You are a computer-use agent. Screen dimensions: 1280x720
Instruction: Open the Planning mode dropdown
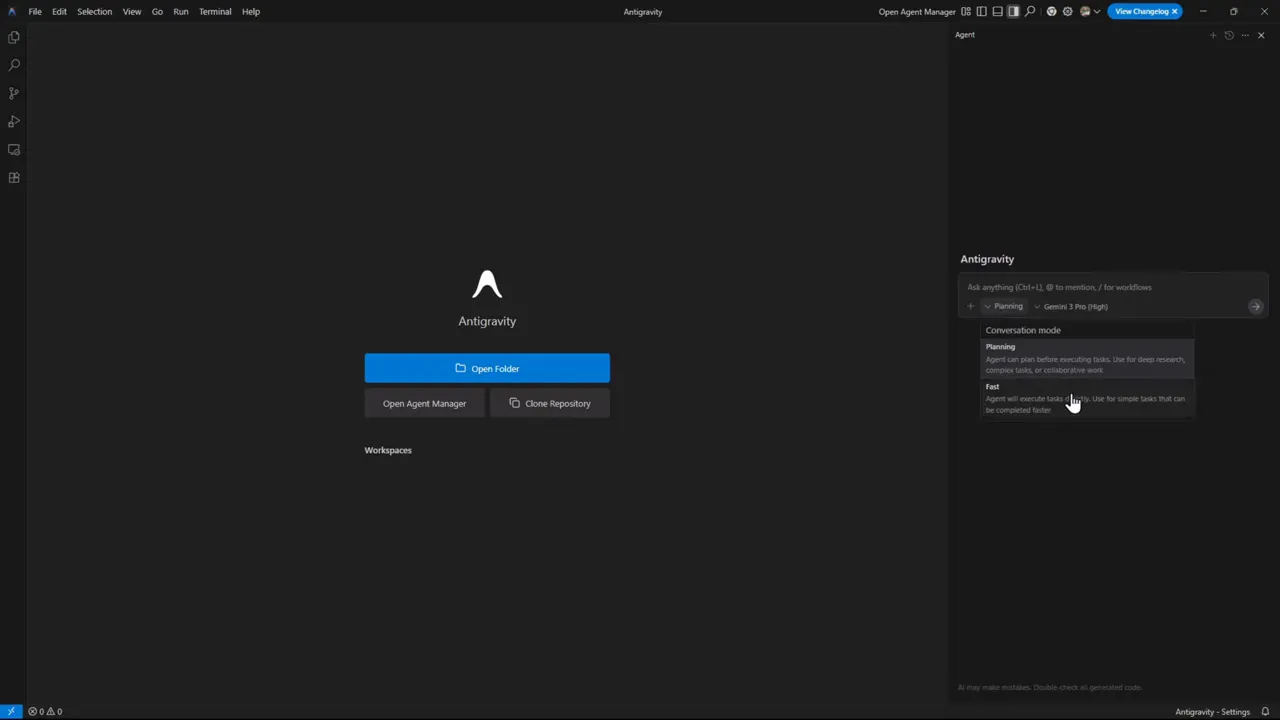pyautogui.click(x=1004, y=306)
